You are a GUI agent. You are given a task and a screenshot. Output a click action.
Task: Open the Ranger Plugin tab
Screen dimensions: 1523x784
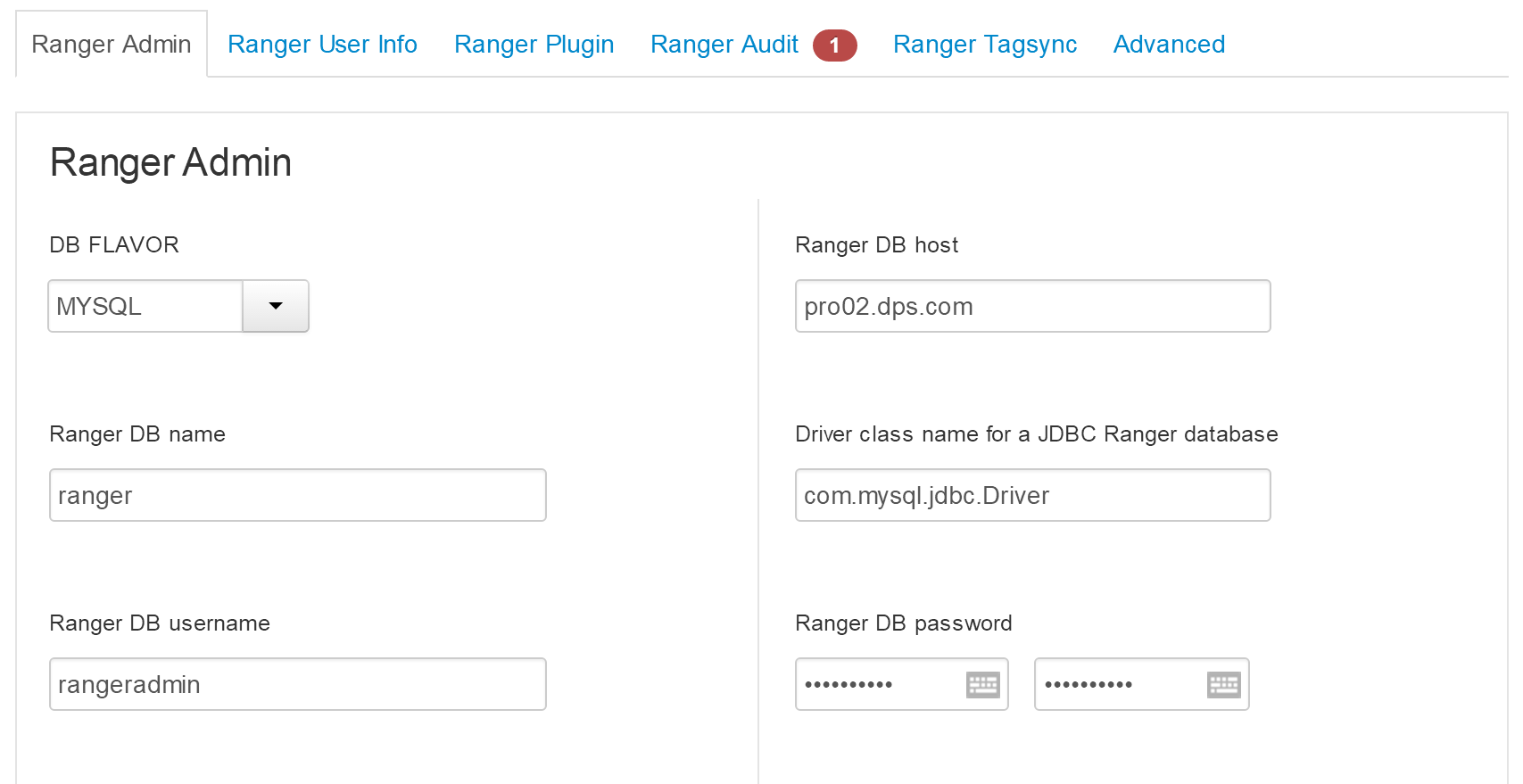(x=534, y=45)
